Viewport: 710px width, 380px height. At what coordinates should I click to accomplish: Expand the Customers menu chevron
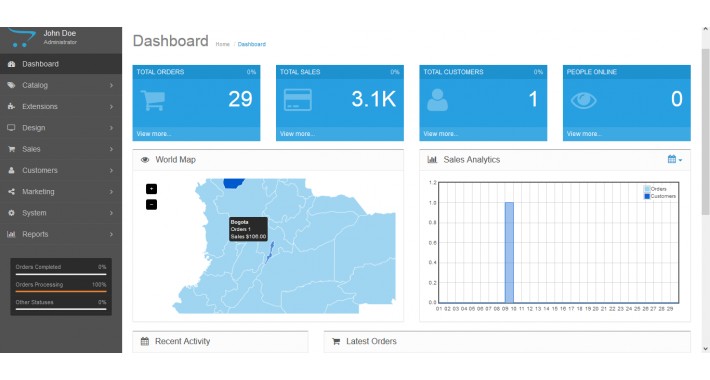111,170
